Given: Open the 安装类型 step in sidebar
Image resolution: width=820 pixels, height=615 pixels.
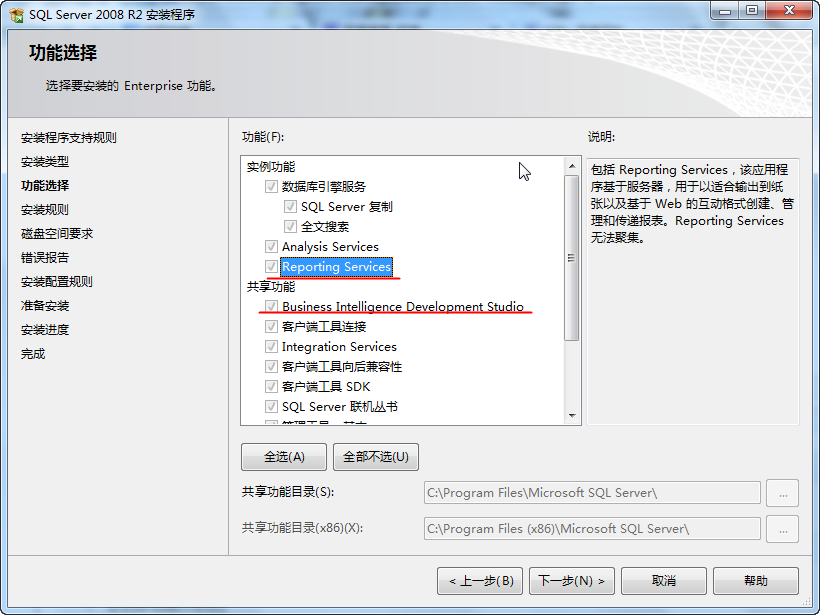Looking at the screenshot, I should pyautogui.click(x=45, y=162).
